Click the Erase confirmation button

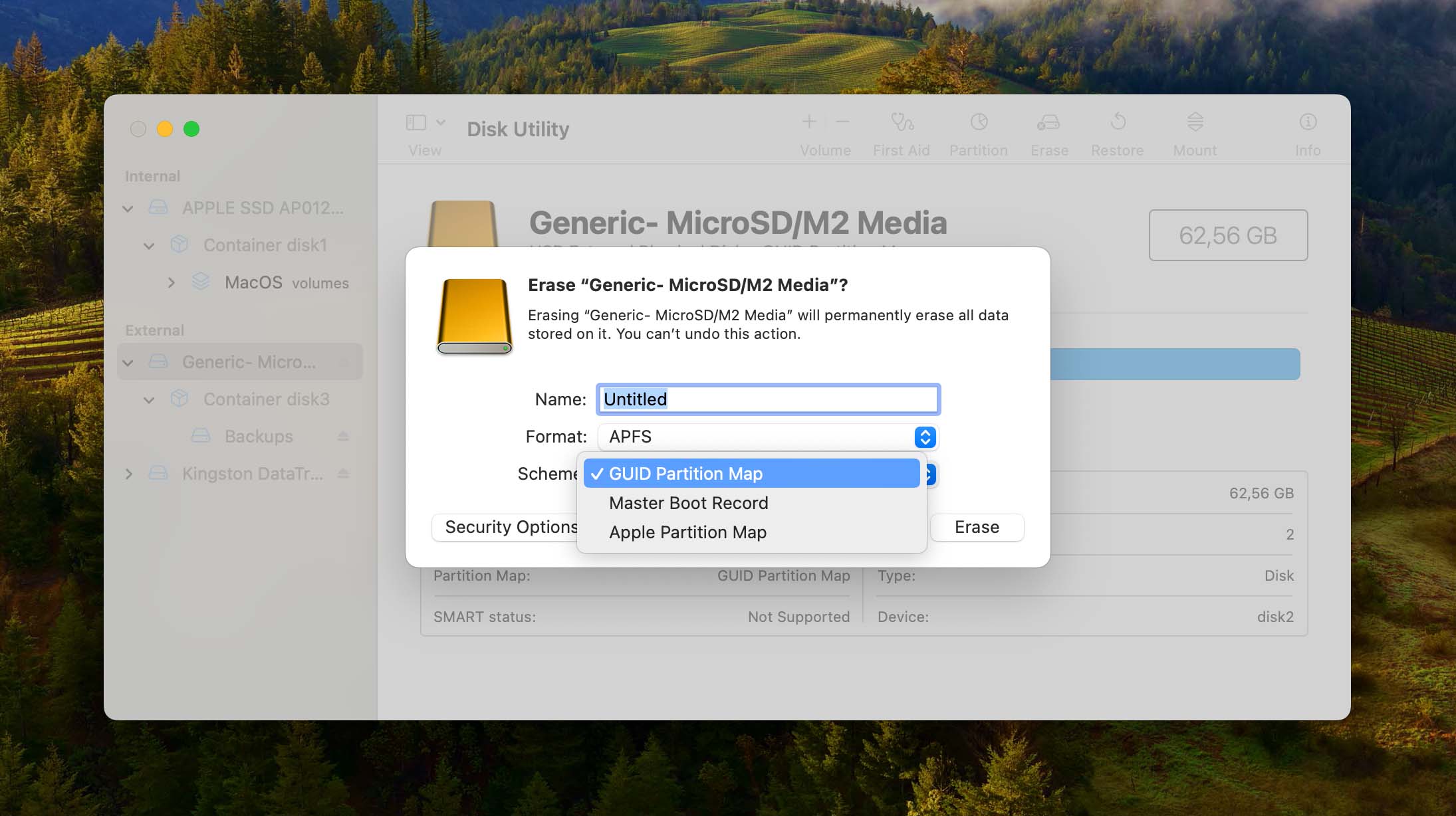click(977, 527)
